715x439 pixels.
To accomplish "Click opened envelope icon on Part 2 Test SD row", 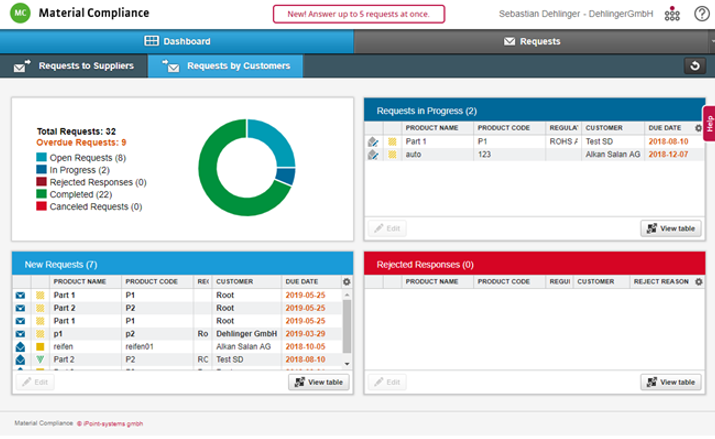I will (x=21, y=359).
